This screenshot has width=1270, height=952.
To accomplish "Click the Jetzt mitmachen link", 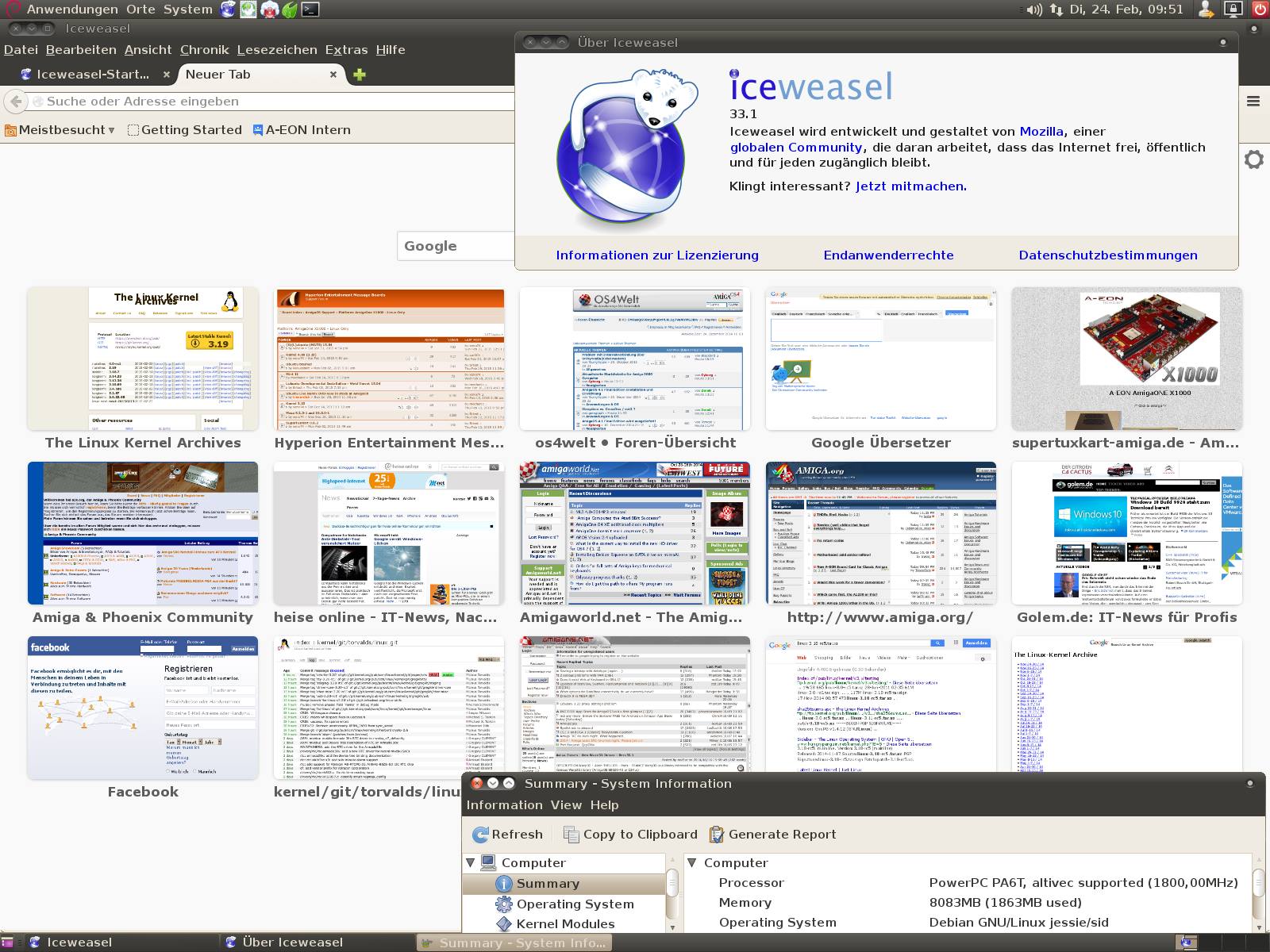I will [x=910, y=186].
